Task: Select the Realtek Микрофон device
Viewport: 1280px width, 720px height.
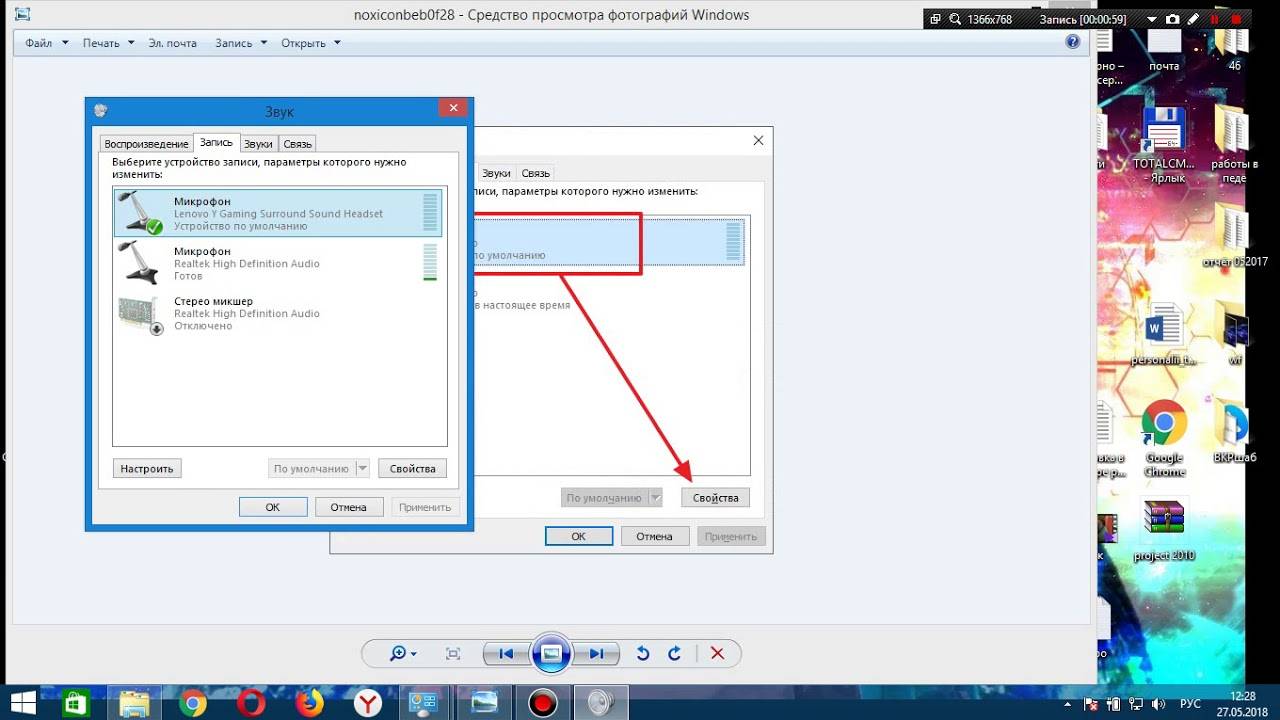Action: pos(279,263)
